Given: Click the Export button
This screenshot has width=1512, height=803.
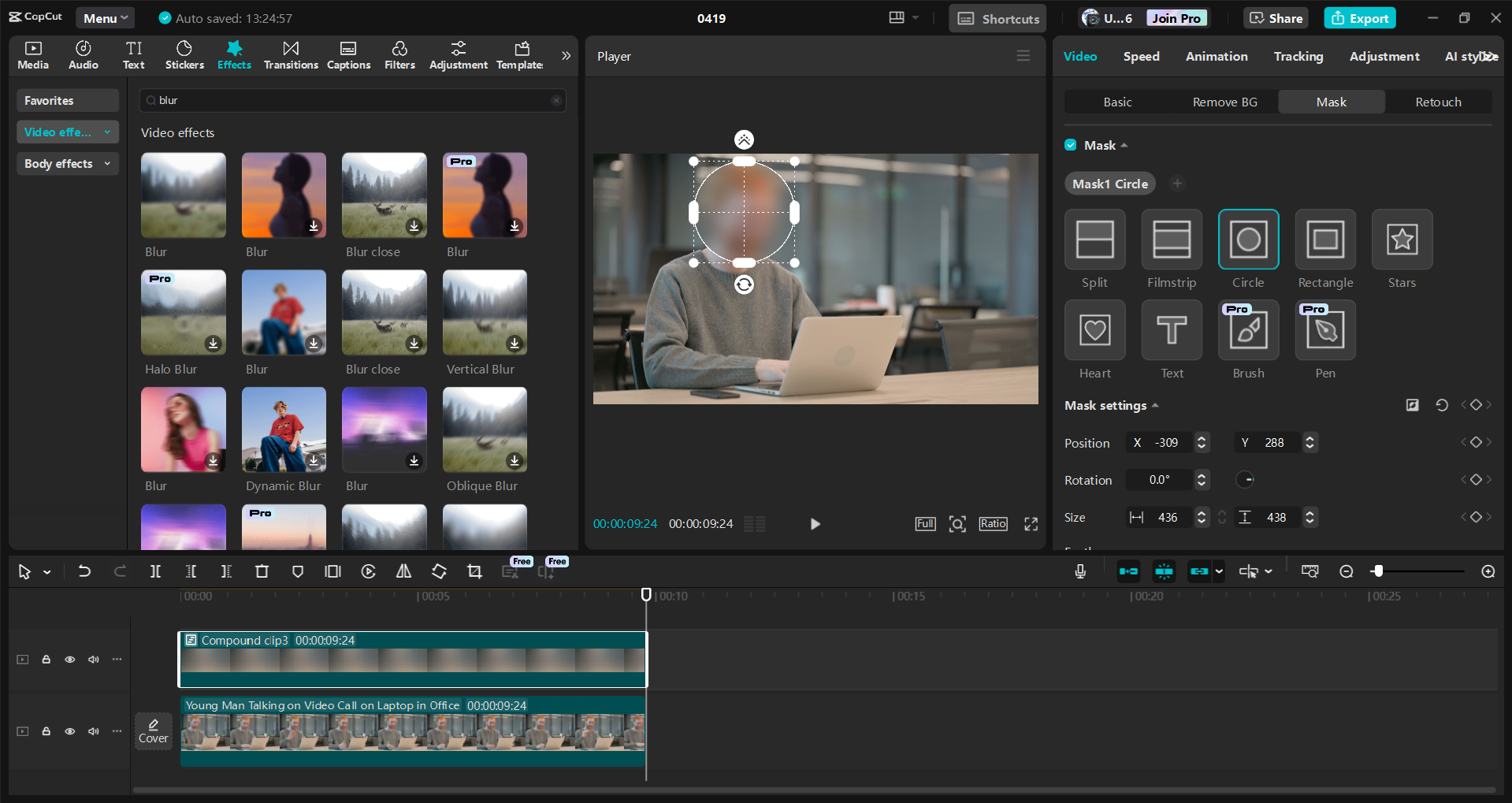Looking at the screenshot, I should click(1360, 18).
